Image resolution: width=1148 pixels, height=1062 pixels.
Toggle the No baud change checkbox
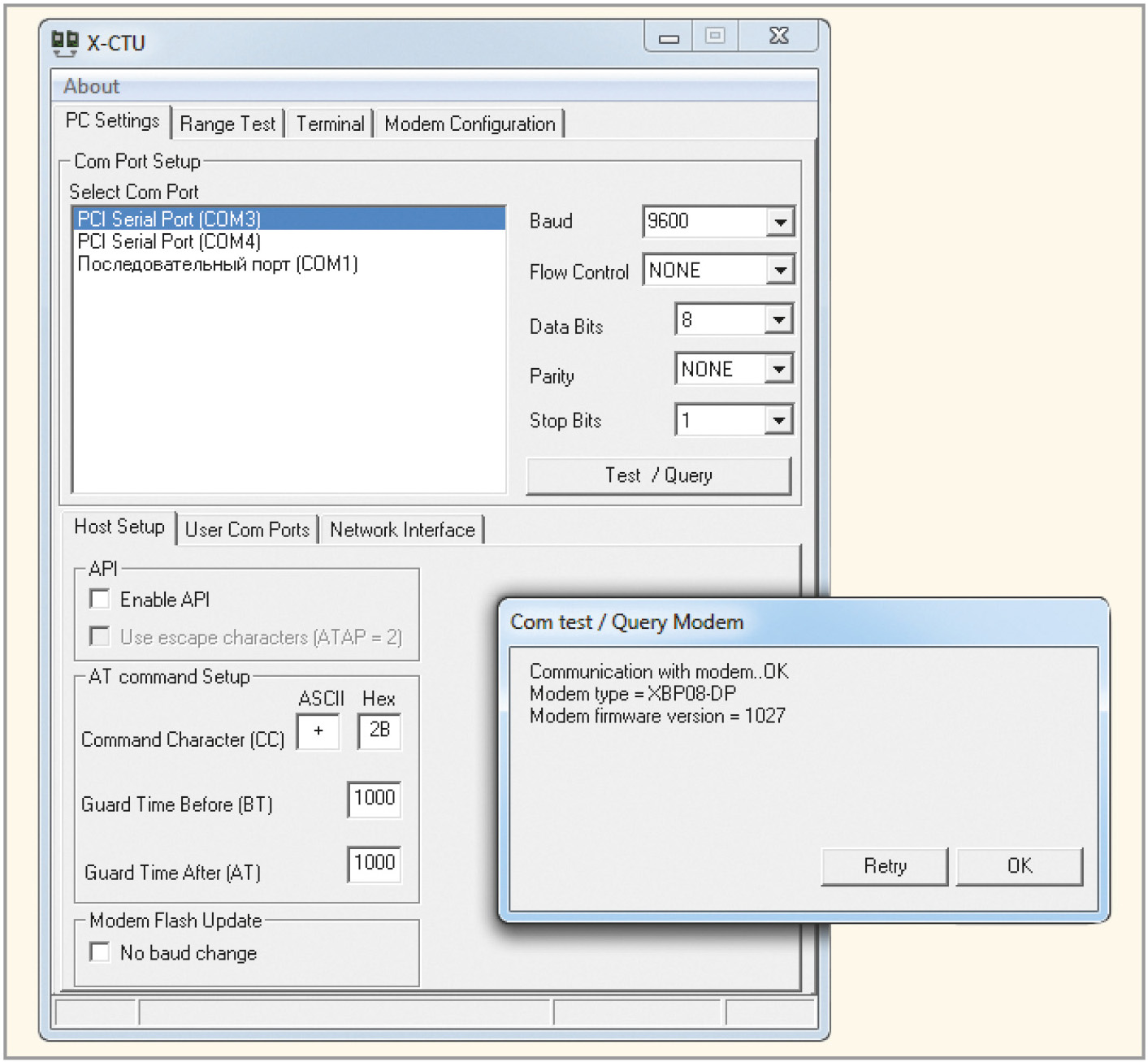100,952
